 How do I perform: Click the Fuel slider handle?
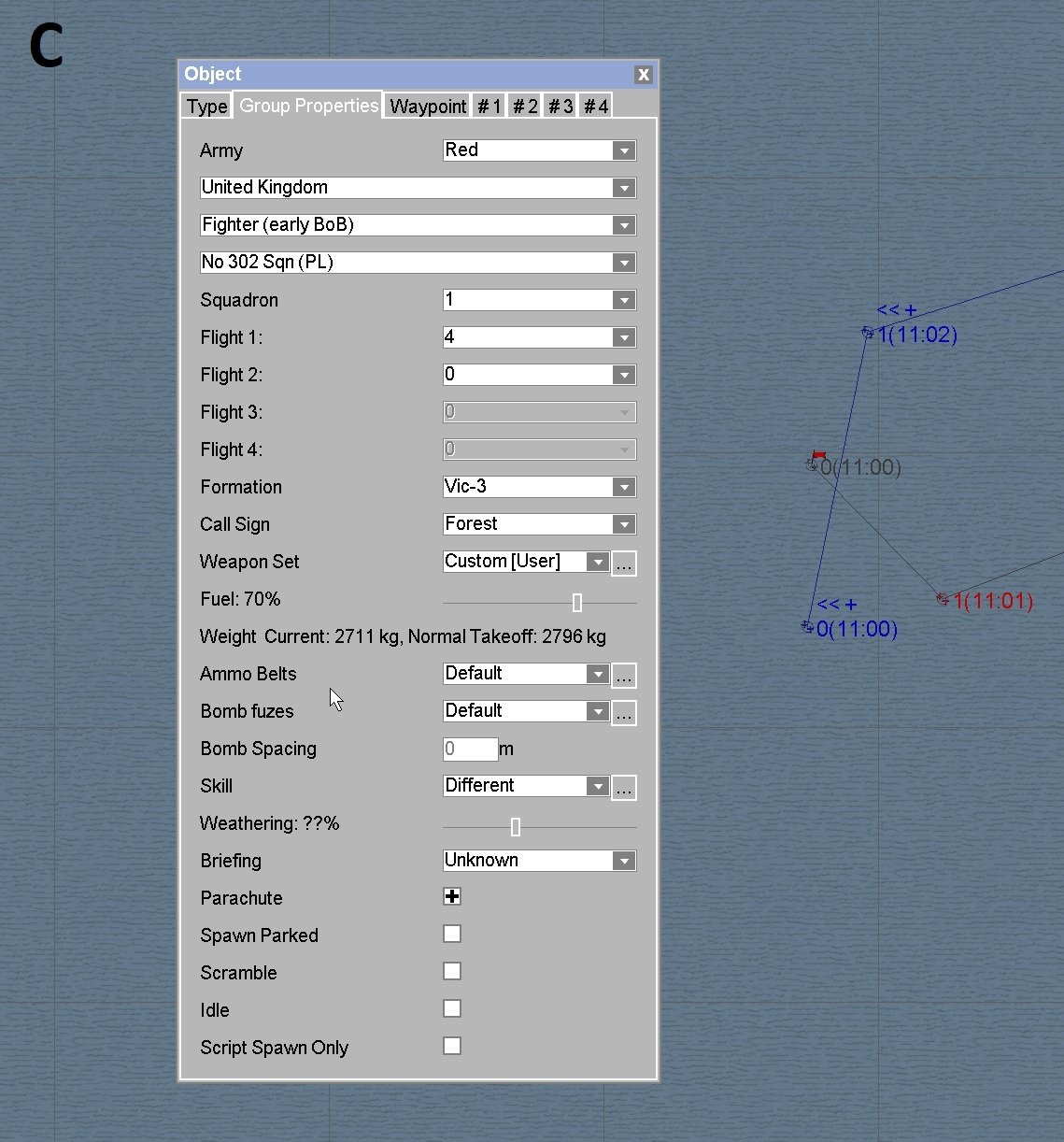pyautogui.click(x=577, y=603)
